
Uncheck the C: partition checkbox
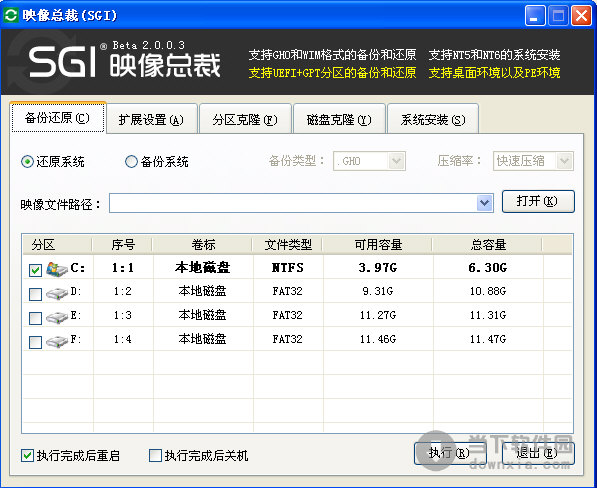point(35,270)
